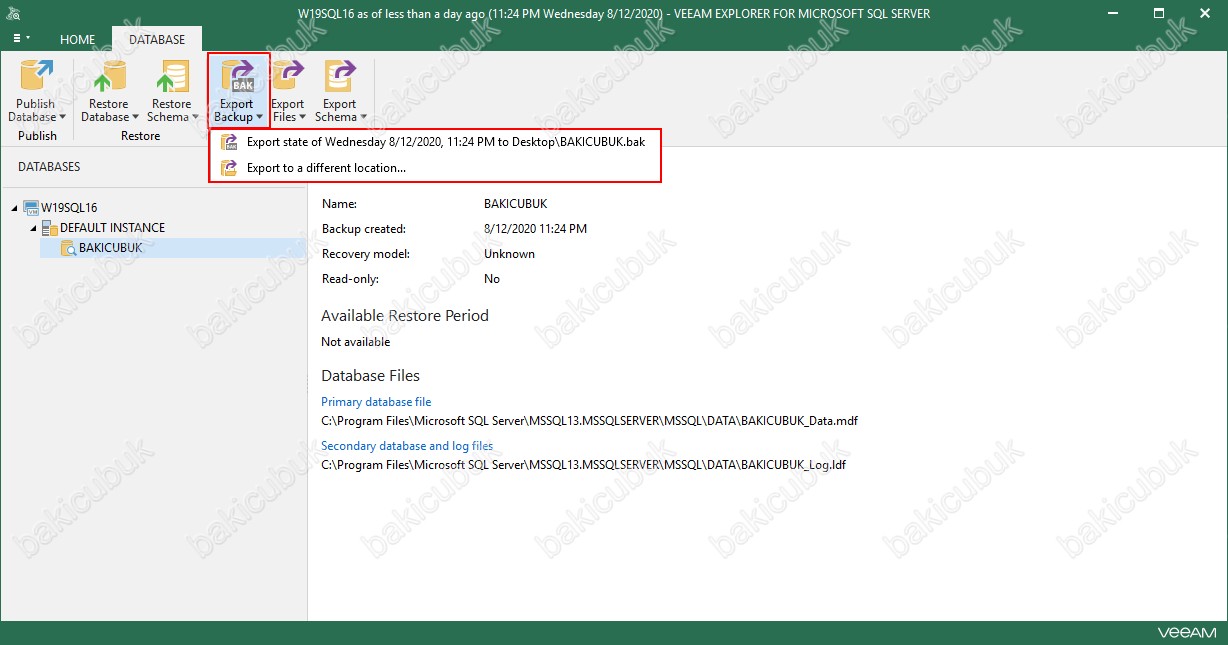The height and width of the screenshot is (645, 1228).
Task: Click the Name value BAKICUBUK
Action: (516, 204)
